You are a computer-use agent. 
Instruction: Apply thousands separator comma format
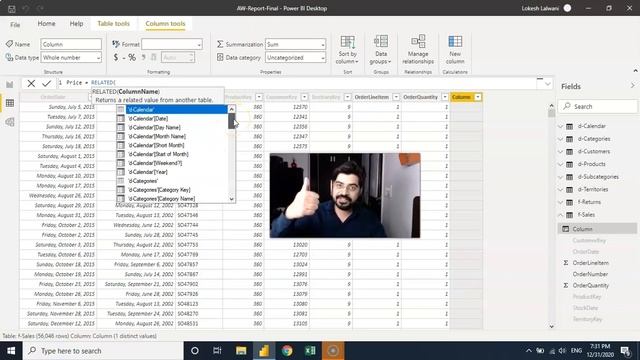point(143,58)
